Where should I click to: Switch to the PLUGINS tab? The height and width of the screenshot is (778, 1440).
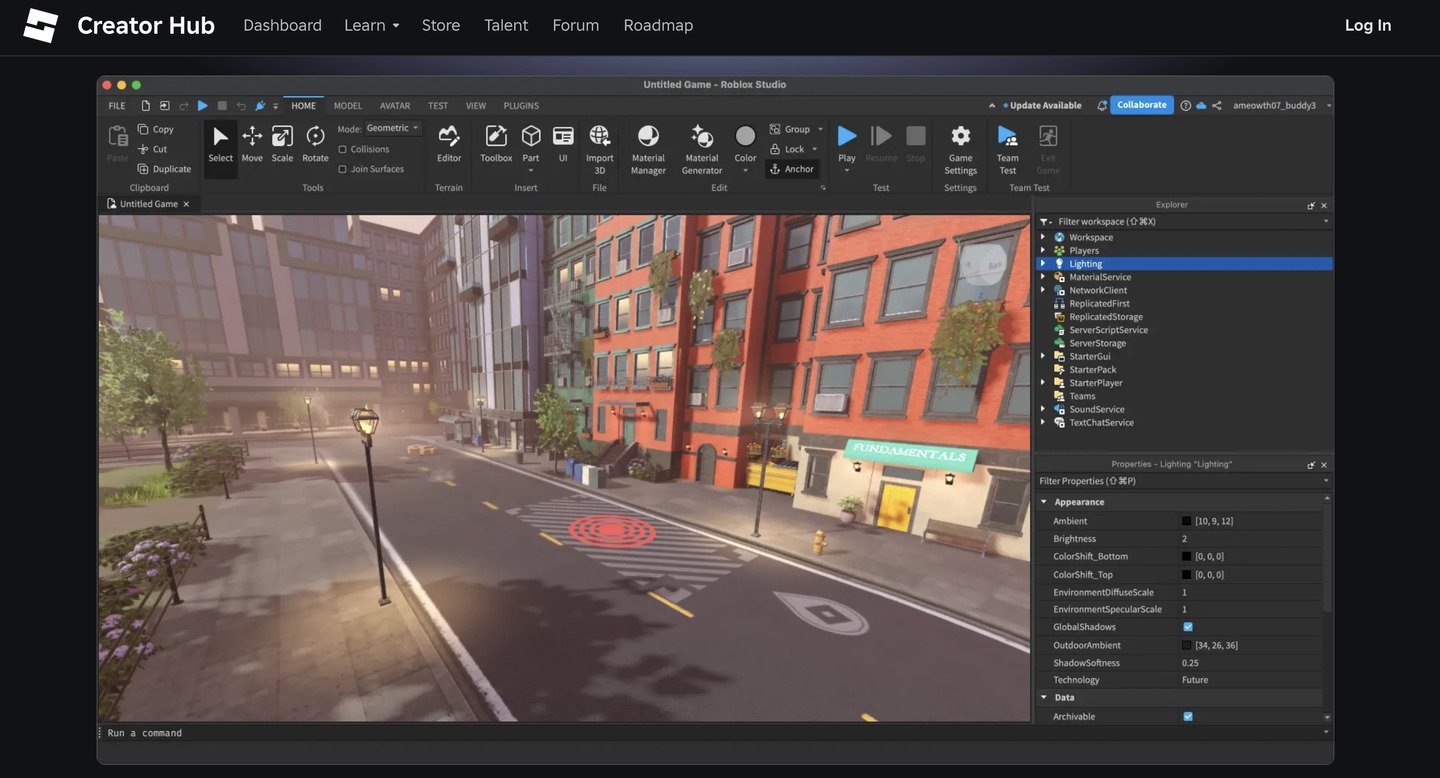point(521,106)
